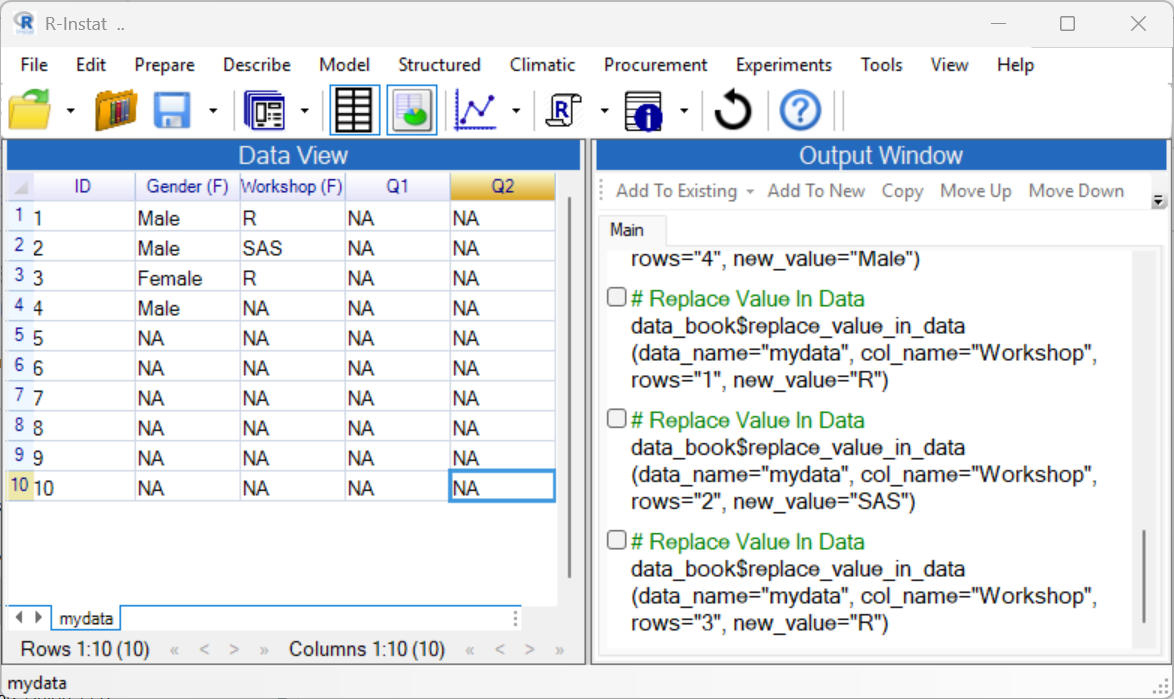Viewport: 1174px width, 699px height.
Task: Toggle the output window chart icon
Action: 411,110
